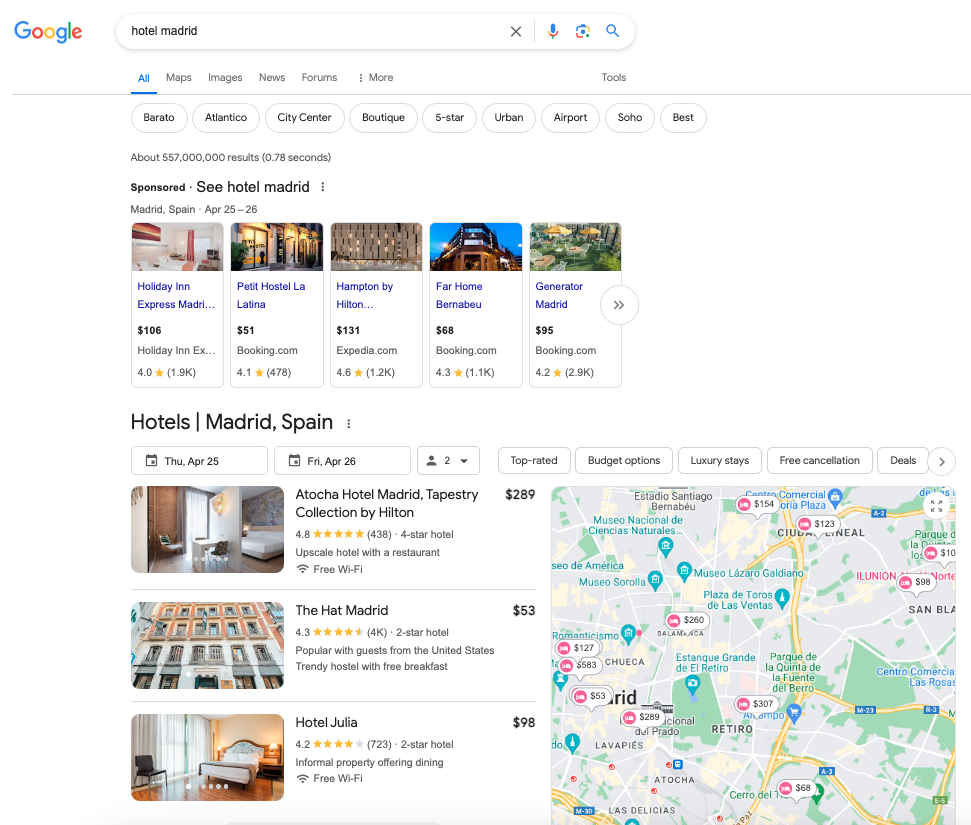Enable the Free cancellation filter
Viewport: 971px width, 825px height.
click(x=819, y=460)
